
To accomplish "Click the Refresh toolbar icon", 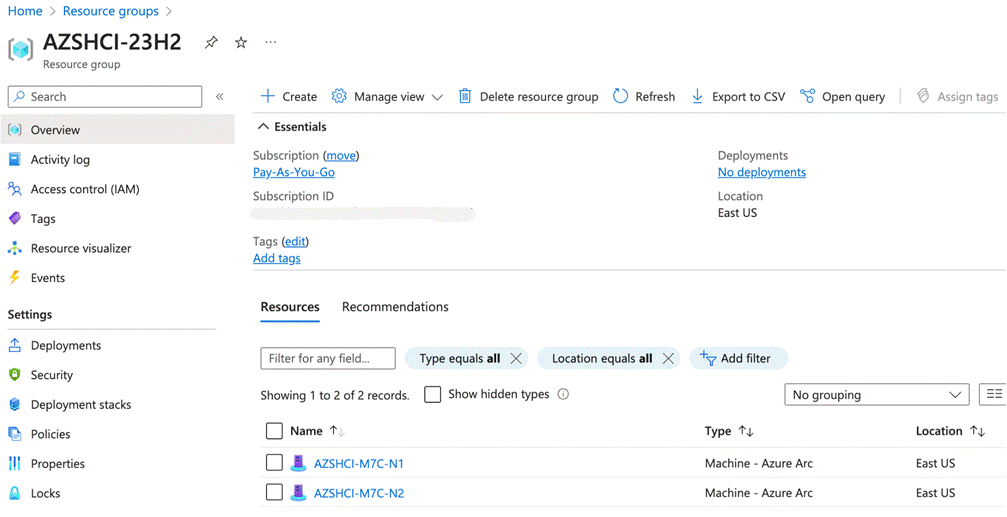I will (621, 97).
